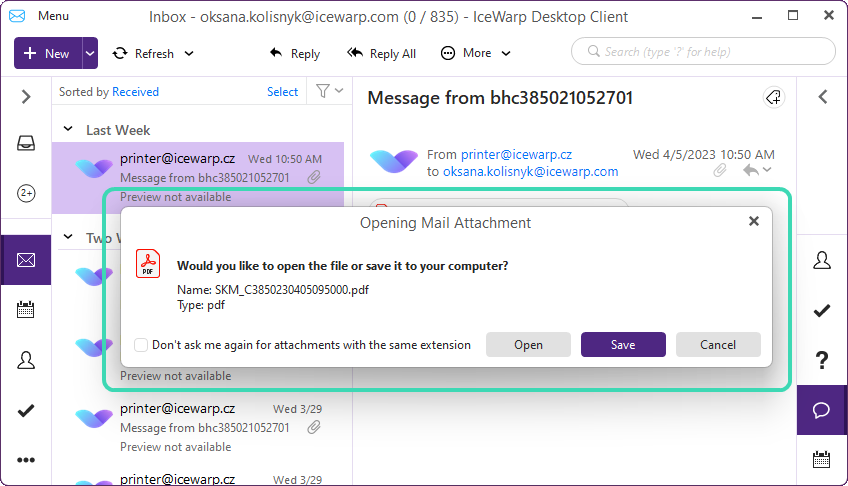This screenshot has width=848, height=486.
Task: Collapse the right sidebar arrow
Action: pos(823,97)
